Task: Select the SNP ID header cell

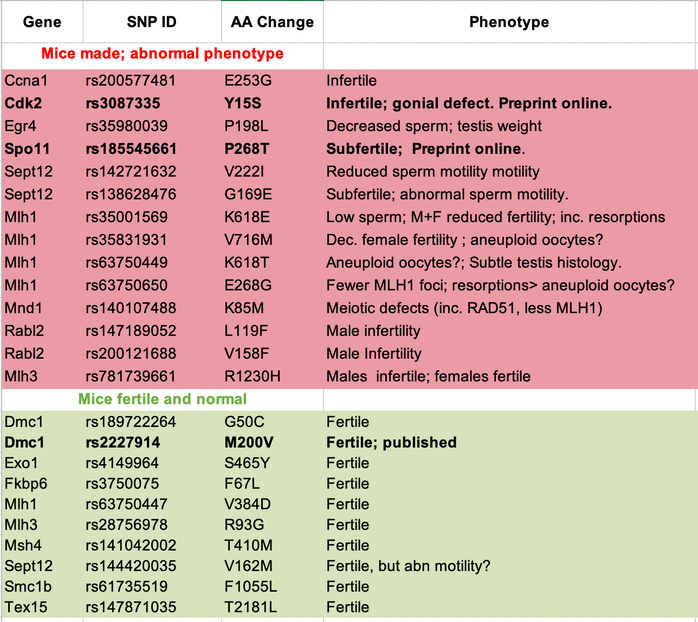Action: (152, 22)
